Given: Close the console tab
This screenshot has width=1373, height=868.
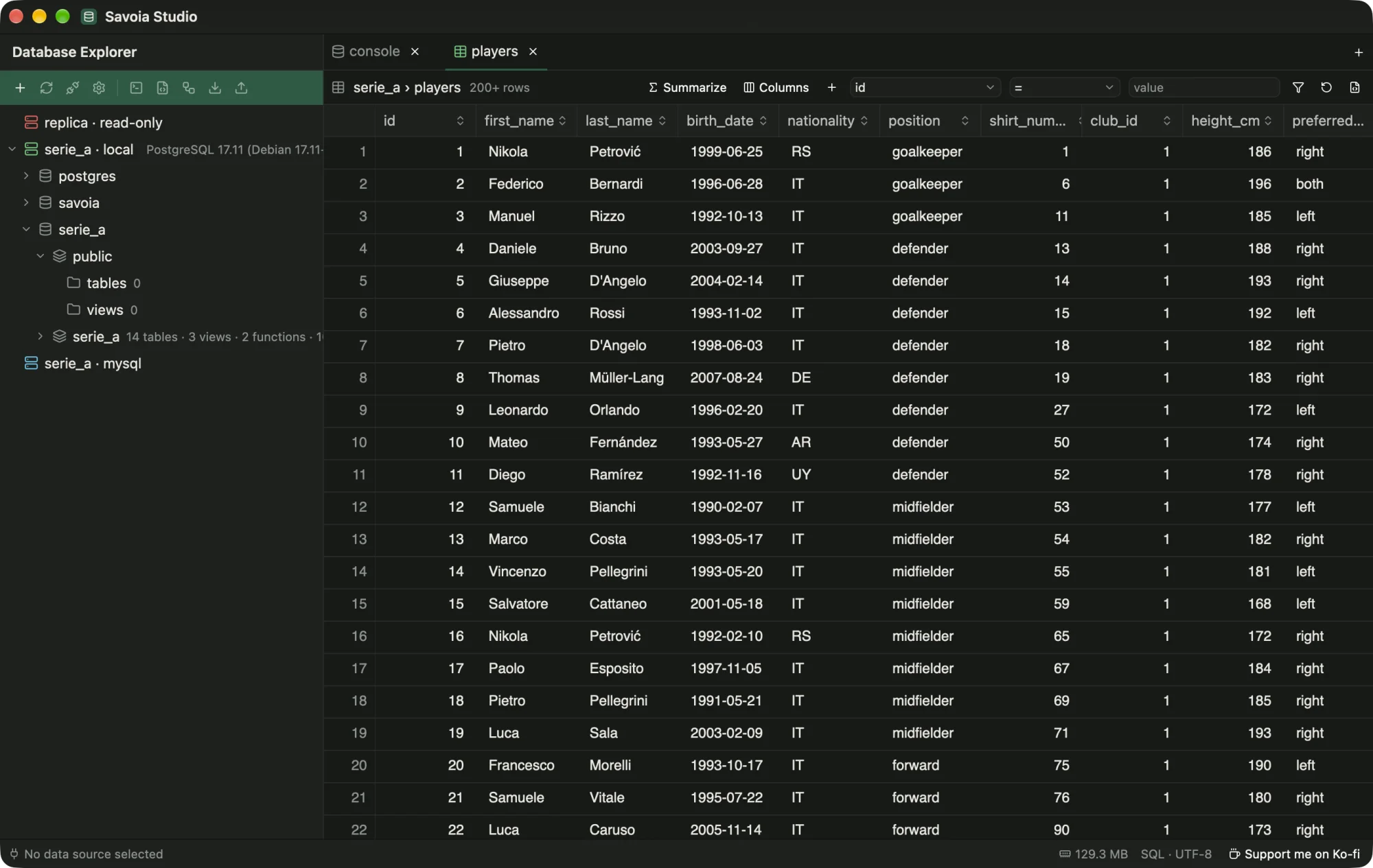Looking at the screenshot, I should [x=415, y=51].
